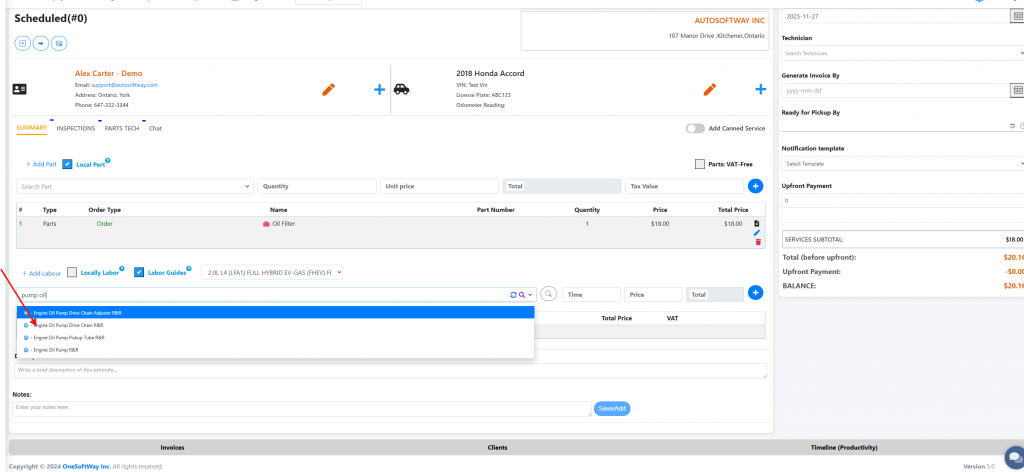Open the PARTS TECH tab
1024x472 pixels.
click(122, 128)
